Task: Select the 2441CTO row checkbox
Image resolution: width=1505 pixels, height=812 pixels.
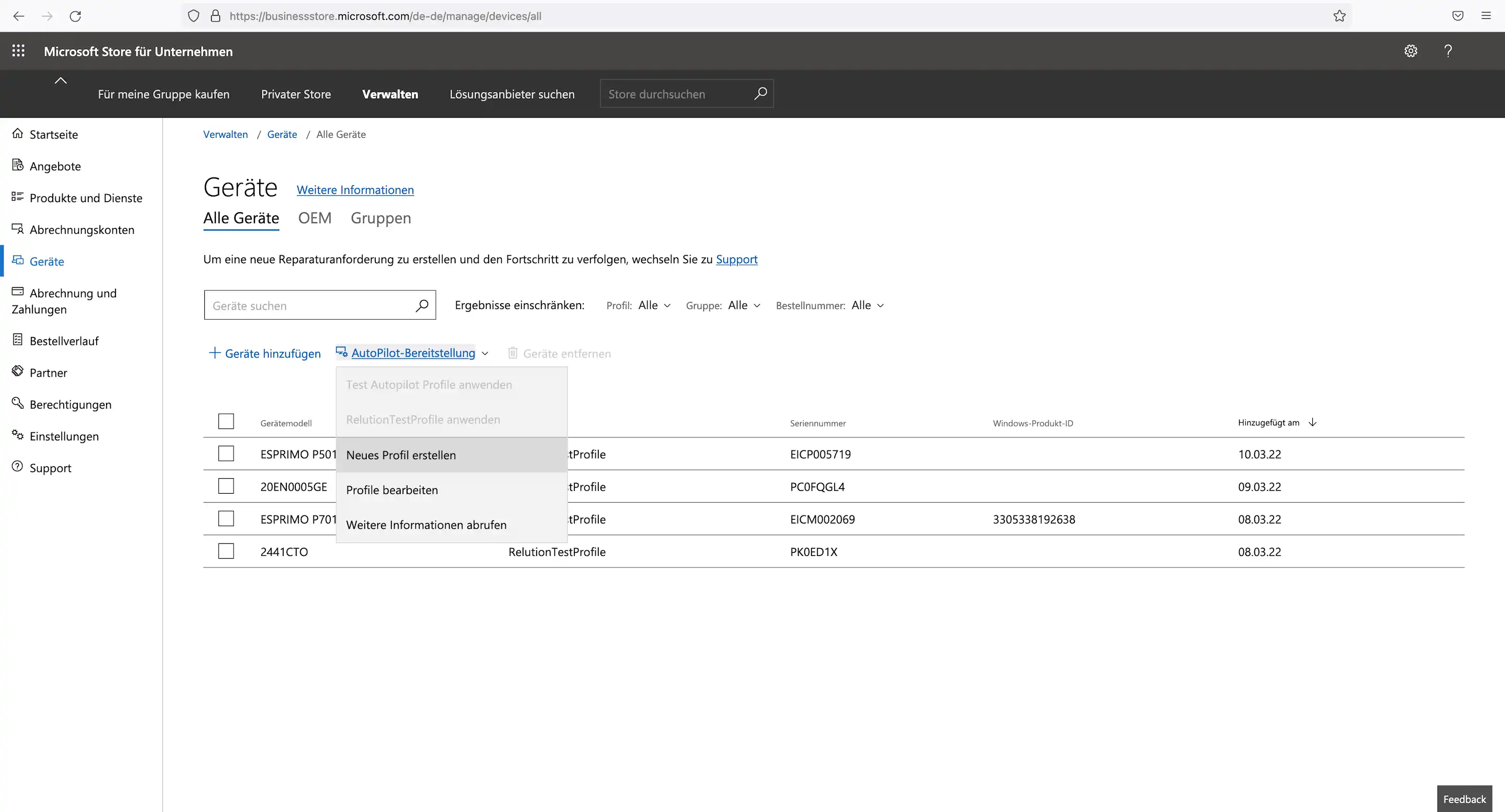Action: (226, 551)
